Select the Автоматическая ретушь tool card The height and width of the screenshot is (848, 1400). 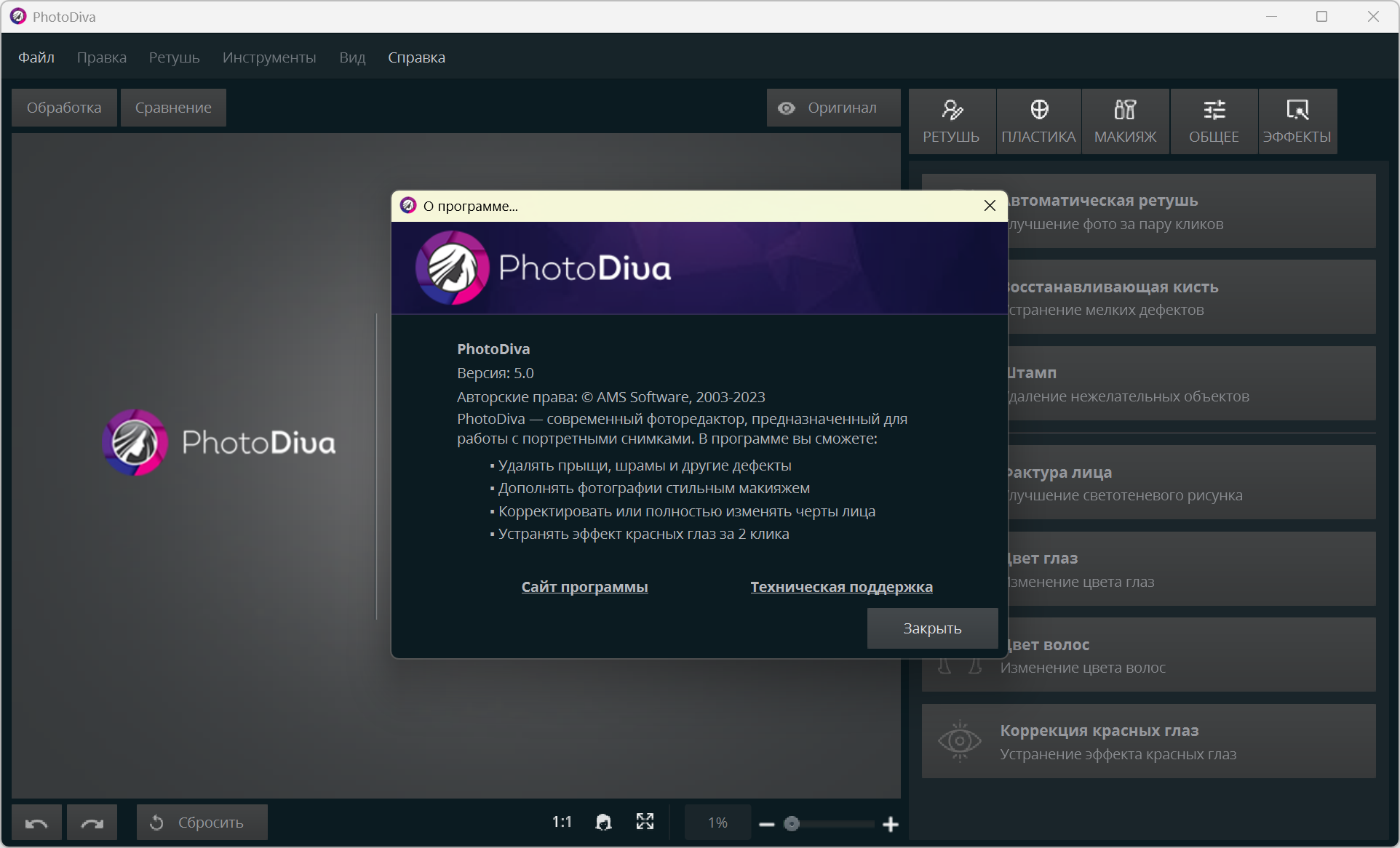pyautogui.click(x=1191, y=211)
